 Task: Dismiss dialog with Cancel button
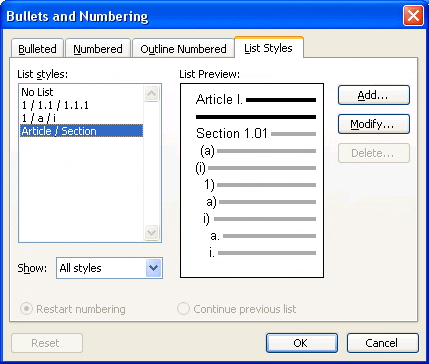pos(382,343)
